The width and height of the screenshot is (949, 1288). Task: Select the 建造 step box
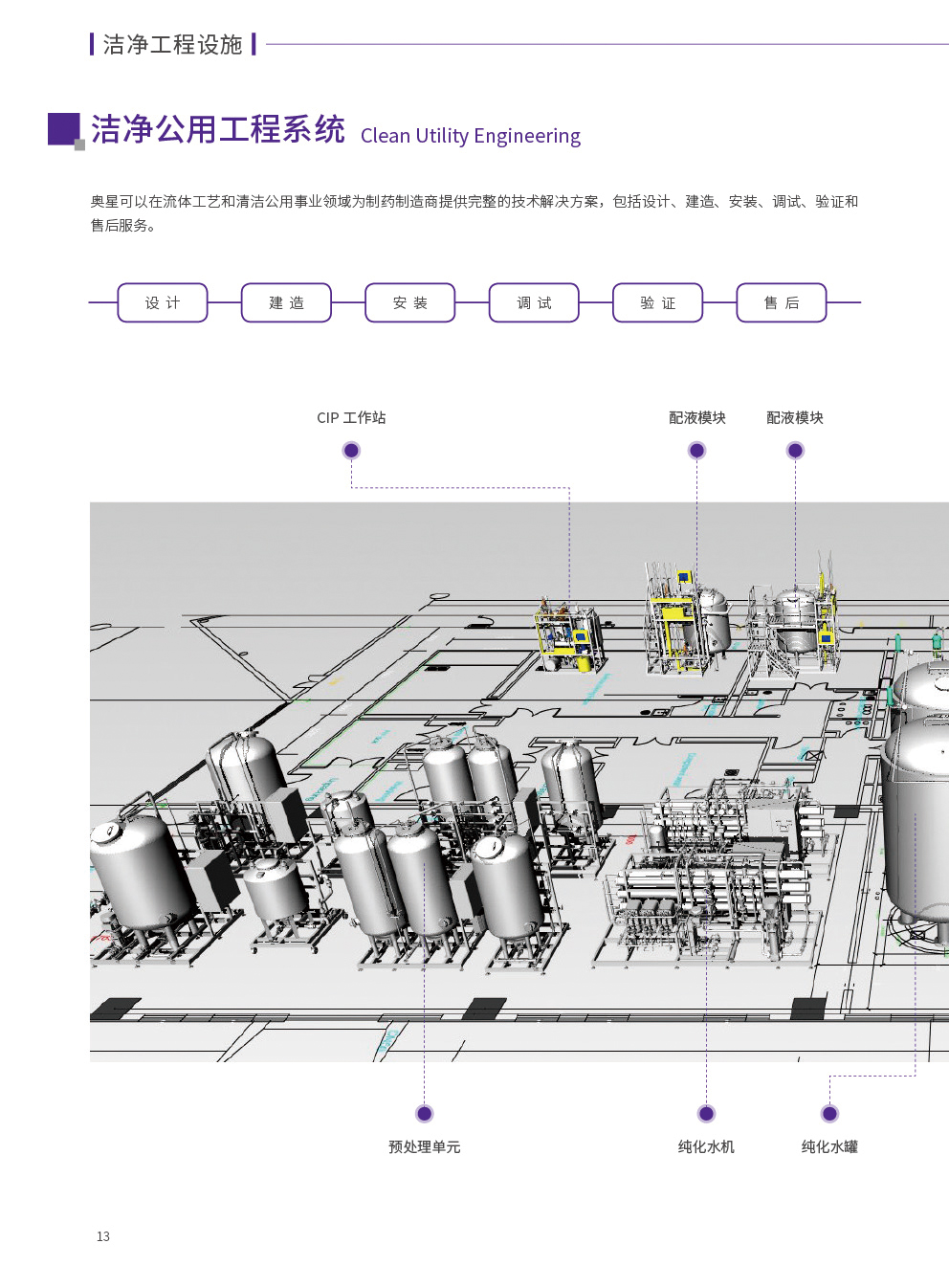click(286, 302)
